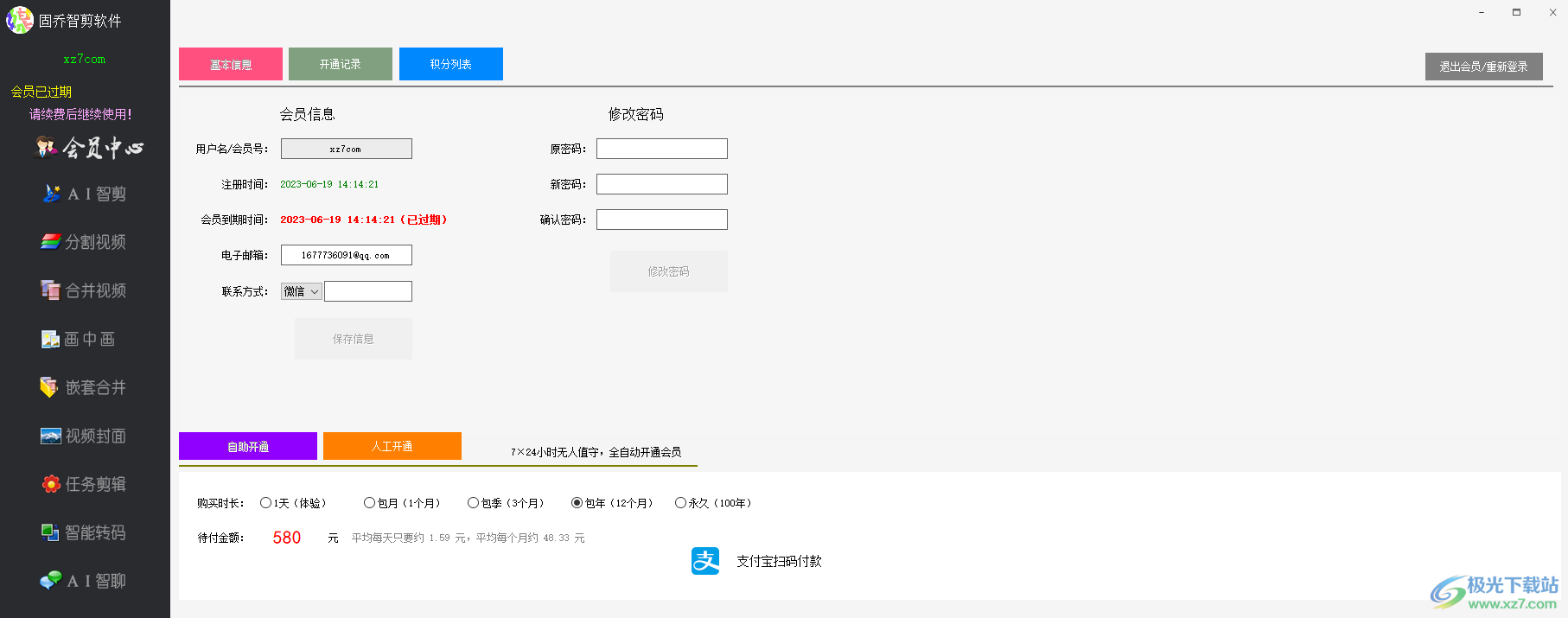This screenshot has width=1568, height=618.
Task: Open the 分割视频 split video tool
Action: (x=84, y=242)
